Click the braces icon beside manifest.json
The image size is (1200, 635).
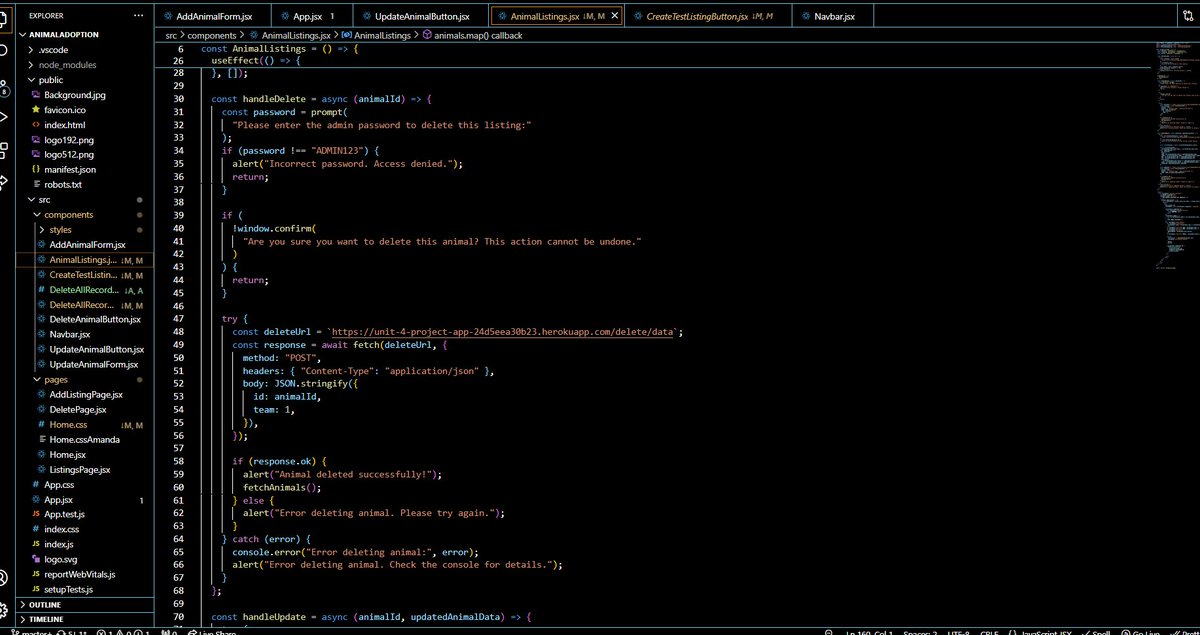(36, 170)
